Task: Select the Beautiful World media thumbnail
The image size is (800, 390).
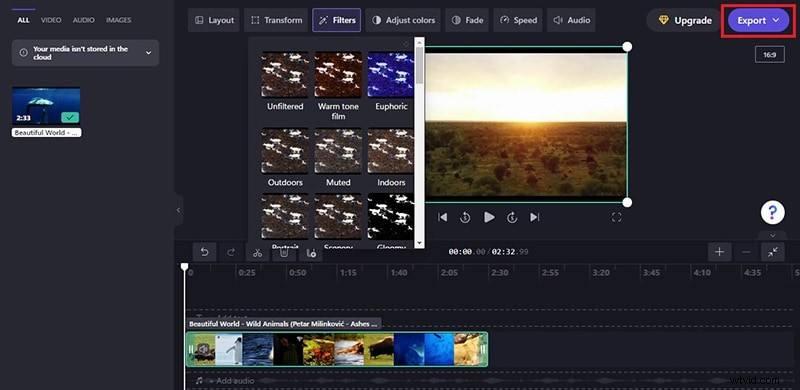Action: (46, 106)
